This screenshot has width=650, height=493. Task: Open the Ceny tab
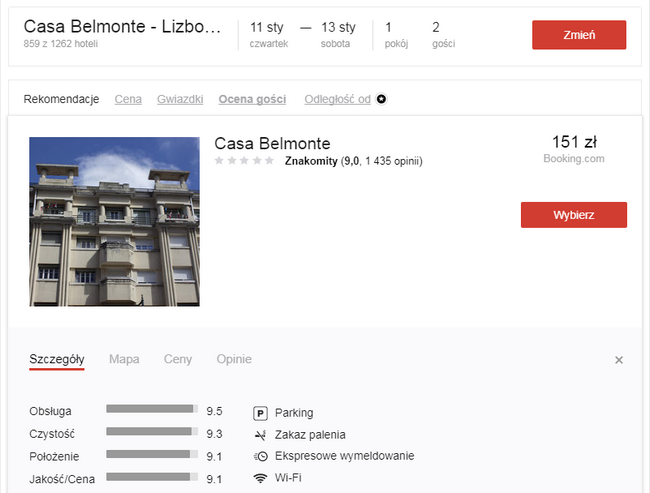pos(178,359)
